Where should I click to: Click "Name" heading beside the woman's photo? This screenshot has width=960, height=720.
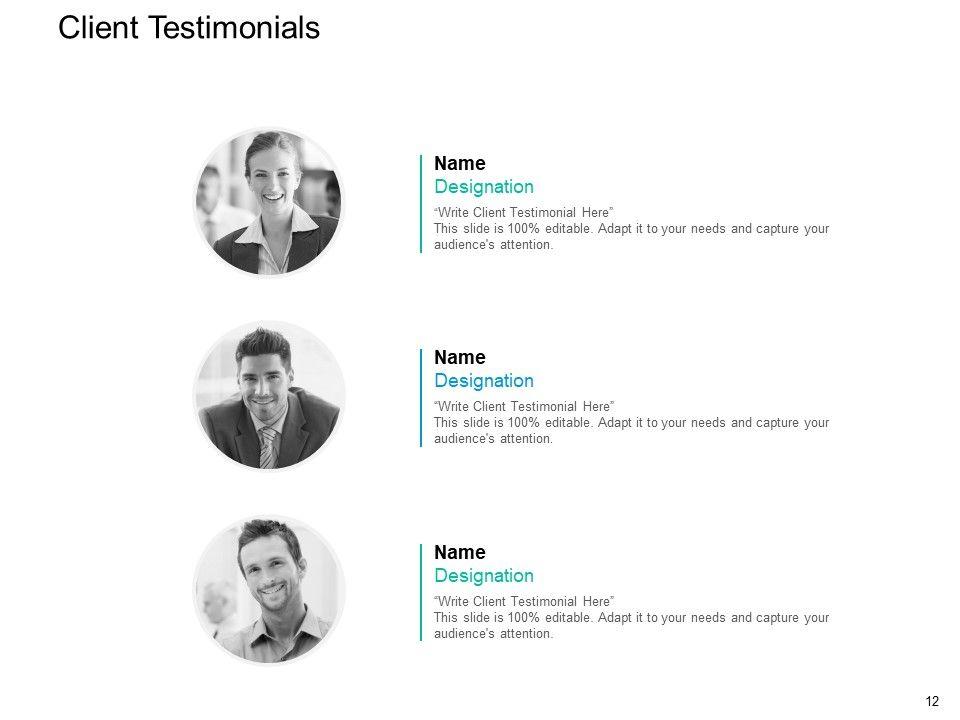(459, 164)
